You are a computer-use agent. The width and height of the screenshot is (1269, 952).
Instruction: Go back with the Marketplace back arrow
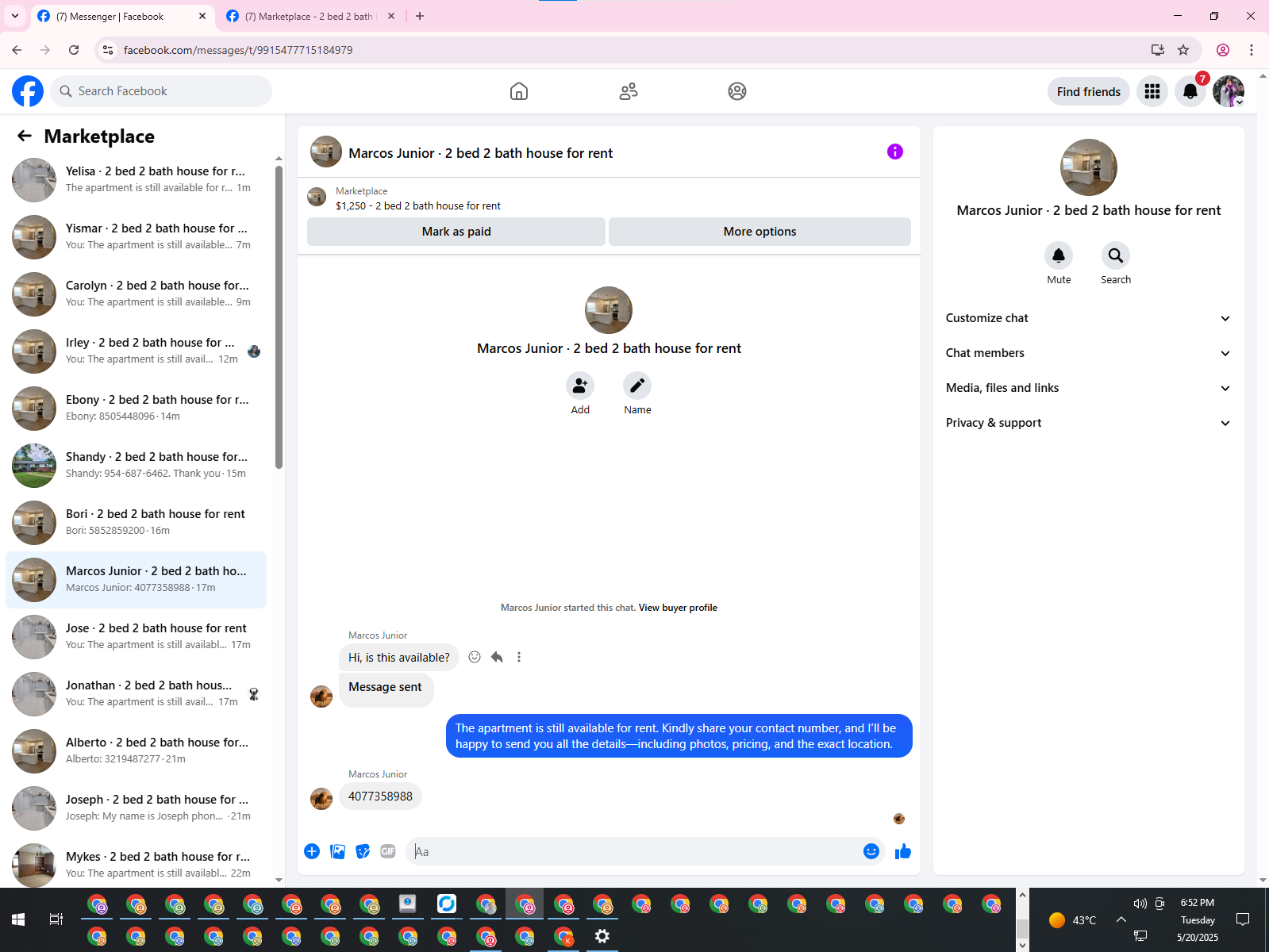tap(25, 136)
